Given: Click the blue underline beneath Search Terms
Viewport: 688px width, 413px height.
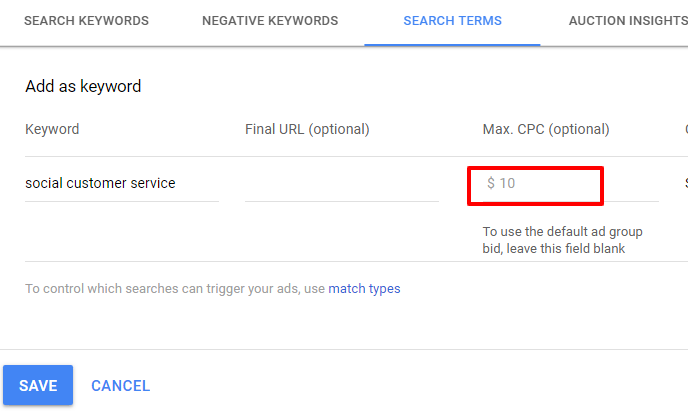Looking at the screenshot, I should click(x=452, y=45).
